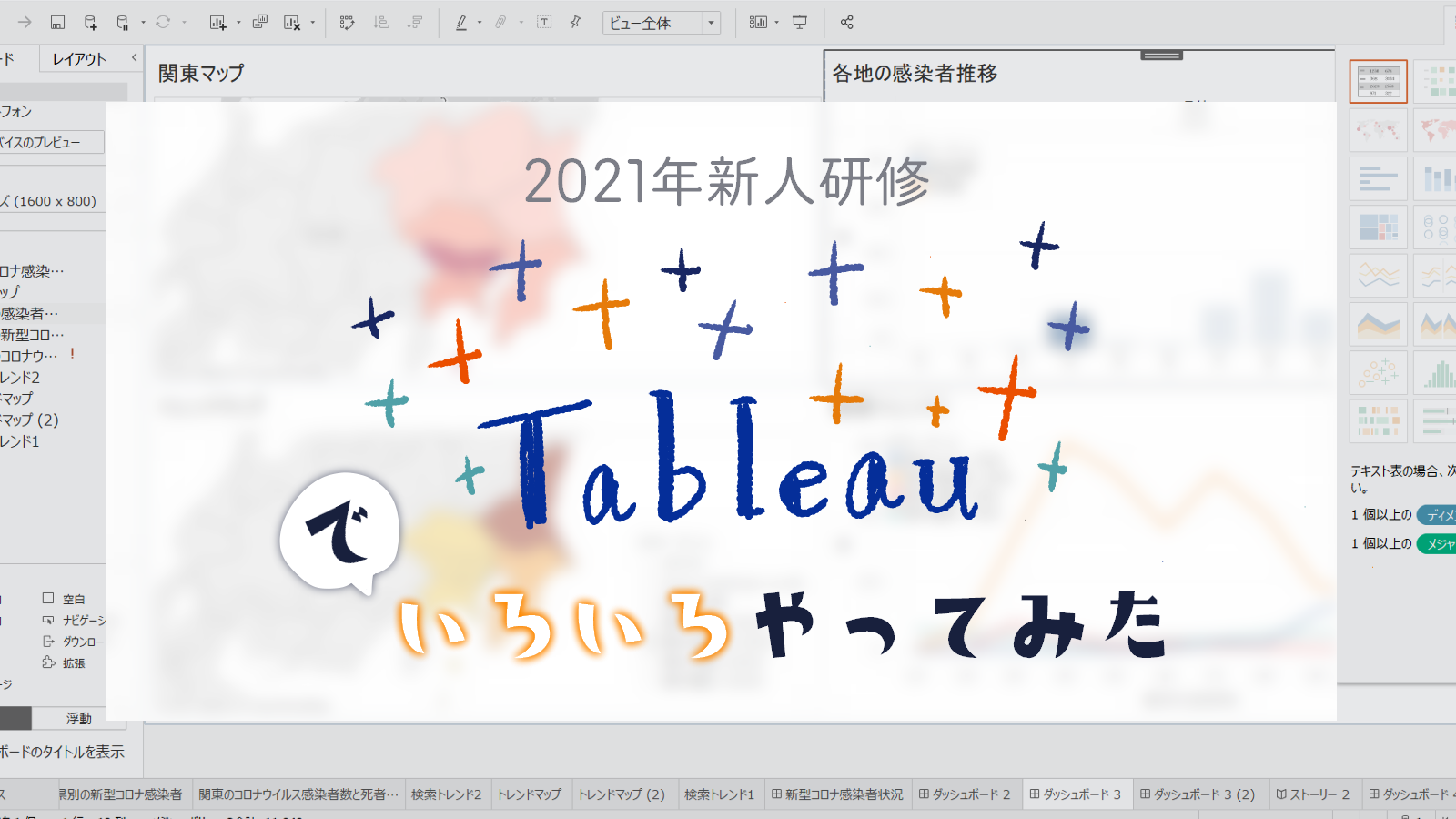Click the redo forward arrow icon
The width and height of the screenshot is (1456, 819).
click(x=25, y=22)
